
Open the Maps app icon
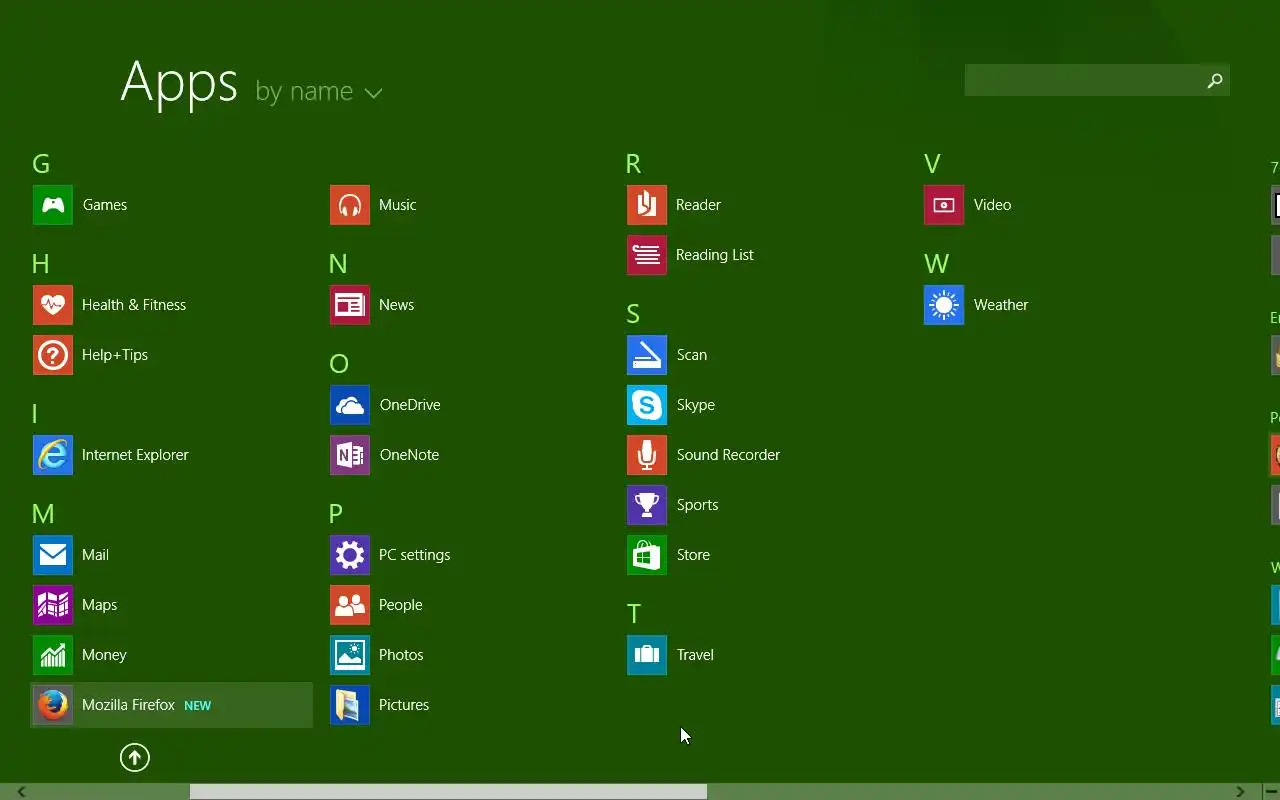click(x=53, y=605)
